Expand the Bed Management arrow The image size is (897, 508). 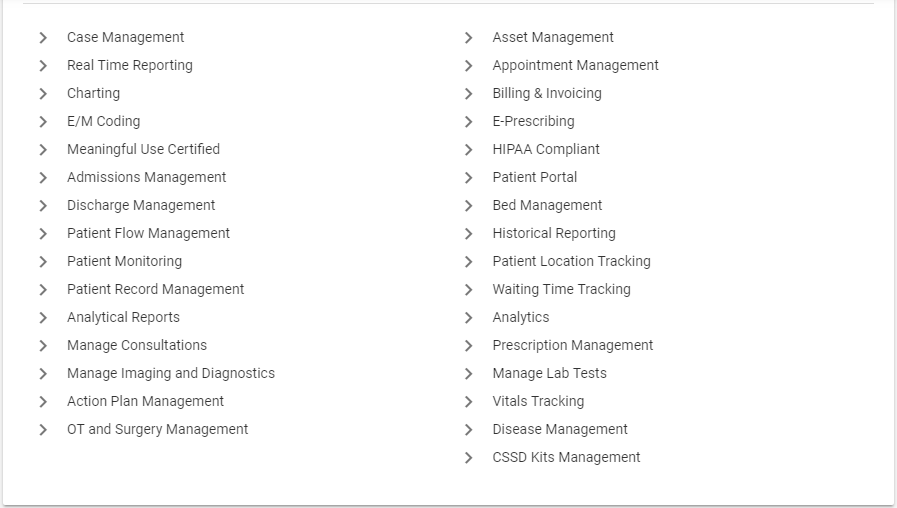click(469, 206)
